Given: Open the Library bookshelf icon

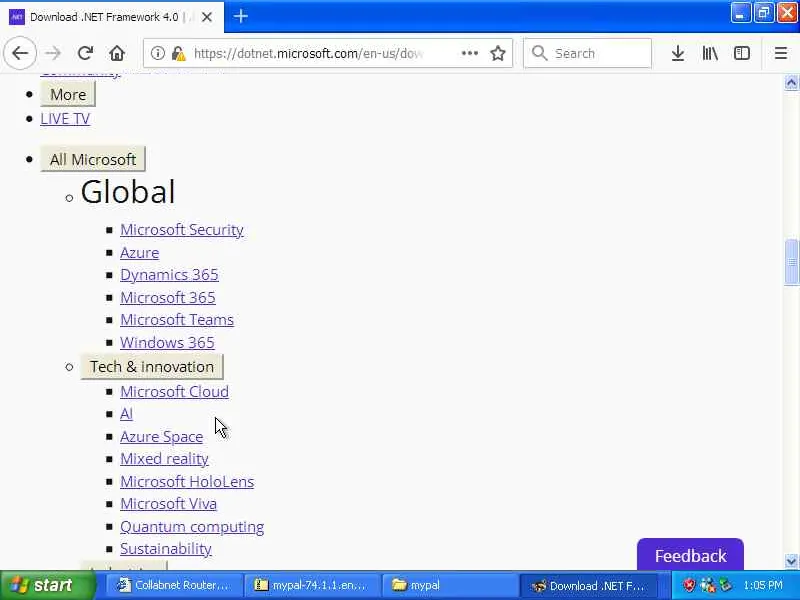Looking at the screenshot, I should (710, 53).
